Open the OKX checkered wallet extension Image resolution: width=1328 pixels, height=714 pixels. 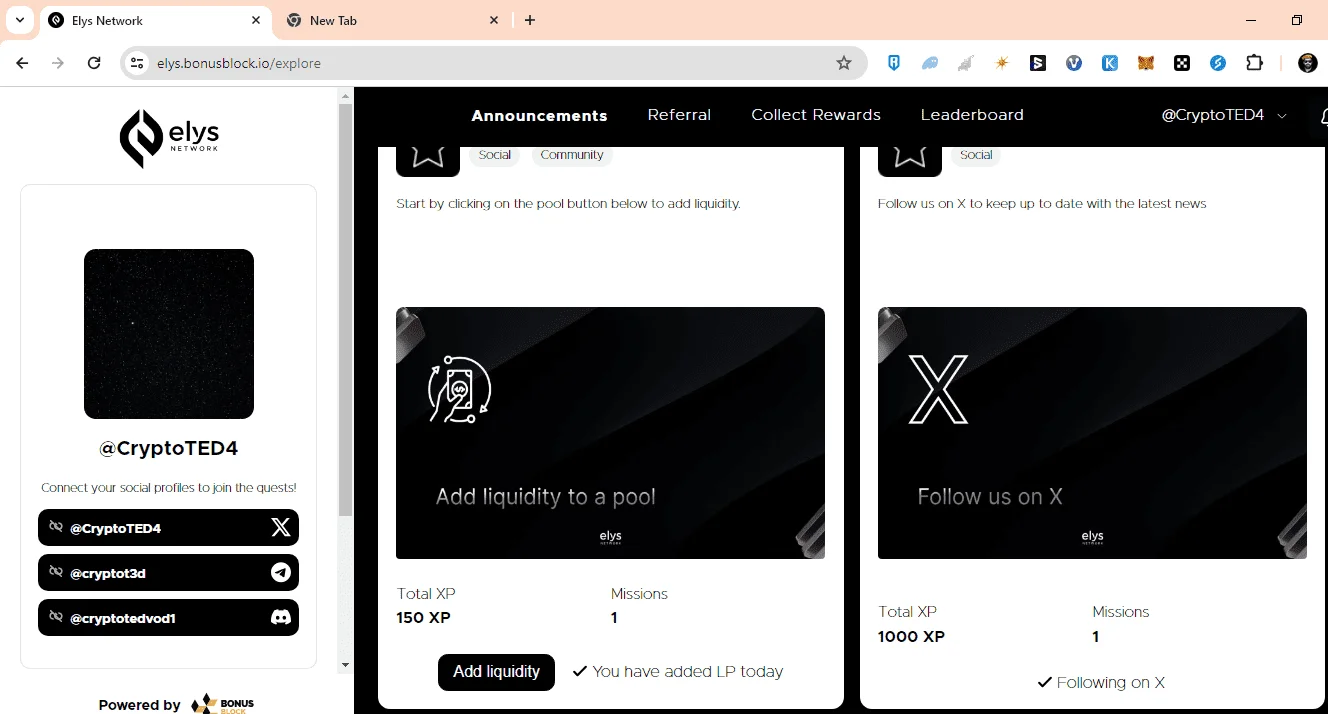(1182, 63)
